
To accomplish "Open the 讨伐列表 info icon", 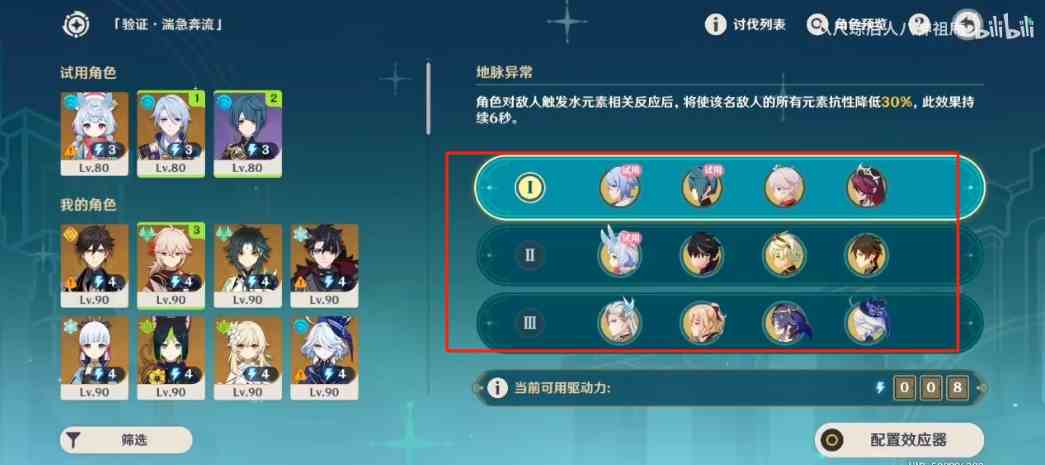I will pos(715,25).
